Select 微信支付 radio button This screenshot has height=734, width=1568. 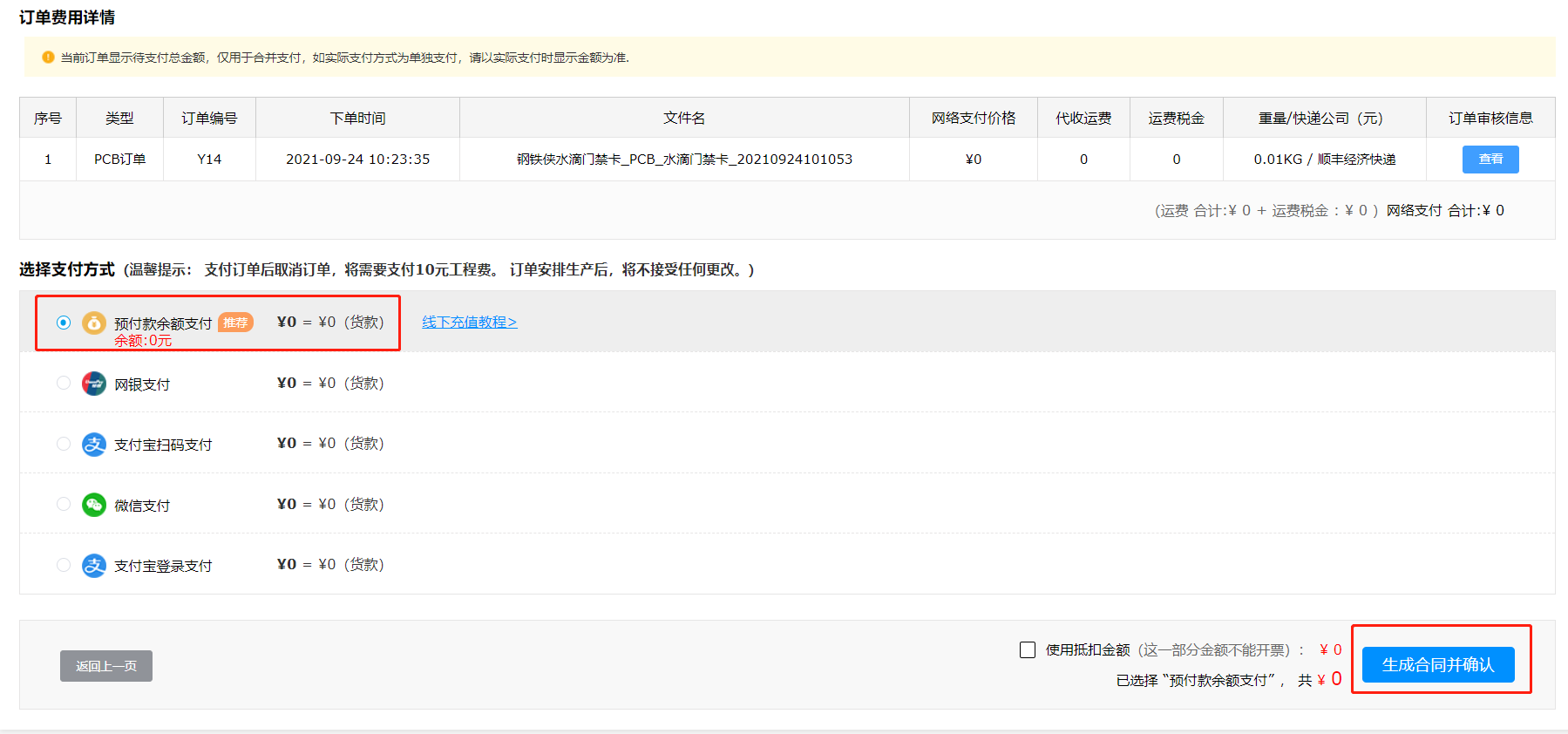(x=64, y=504)
